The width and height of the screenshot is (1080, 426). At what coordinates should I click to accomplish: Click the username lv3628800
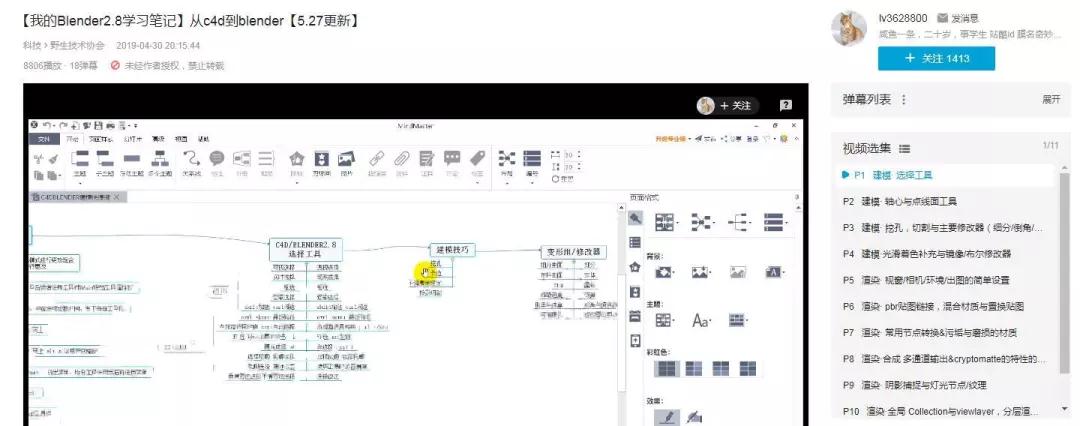click(x=902, y=19)
